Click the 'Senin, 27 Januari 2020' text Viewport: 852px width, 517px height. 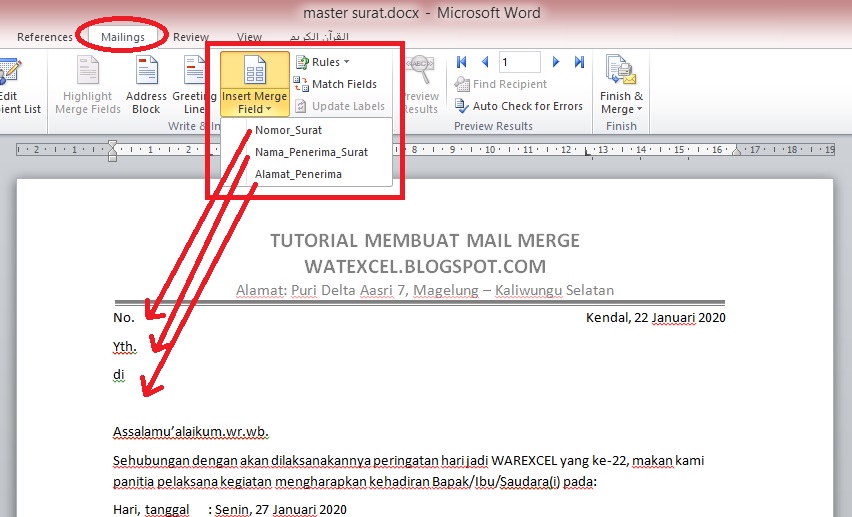tap(280, 509)
